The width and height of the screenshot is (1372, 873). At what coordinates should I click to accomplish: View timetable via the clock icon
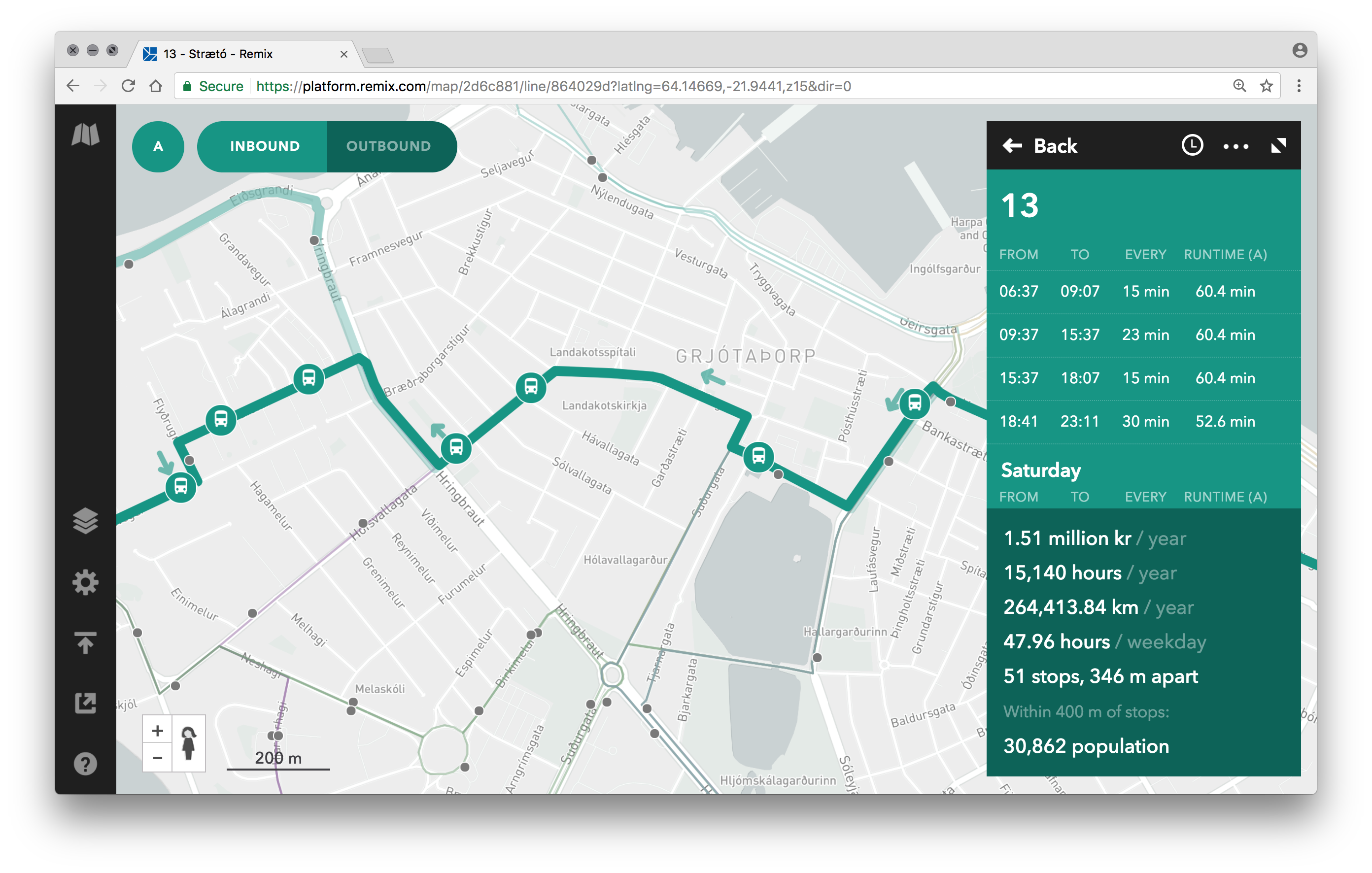pos(1192,146)
